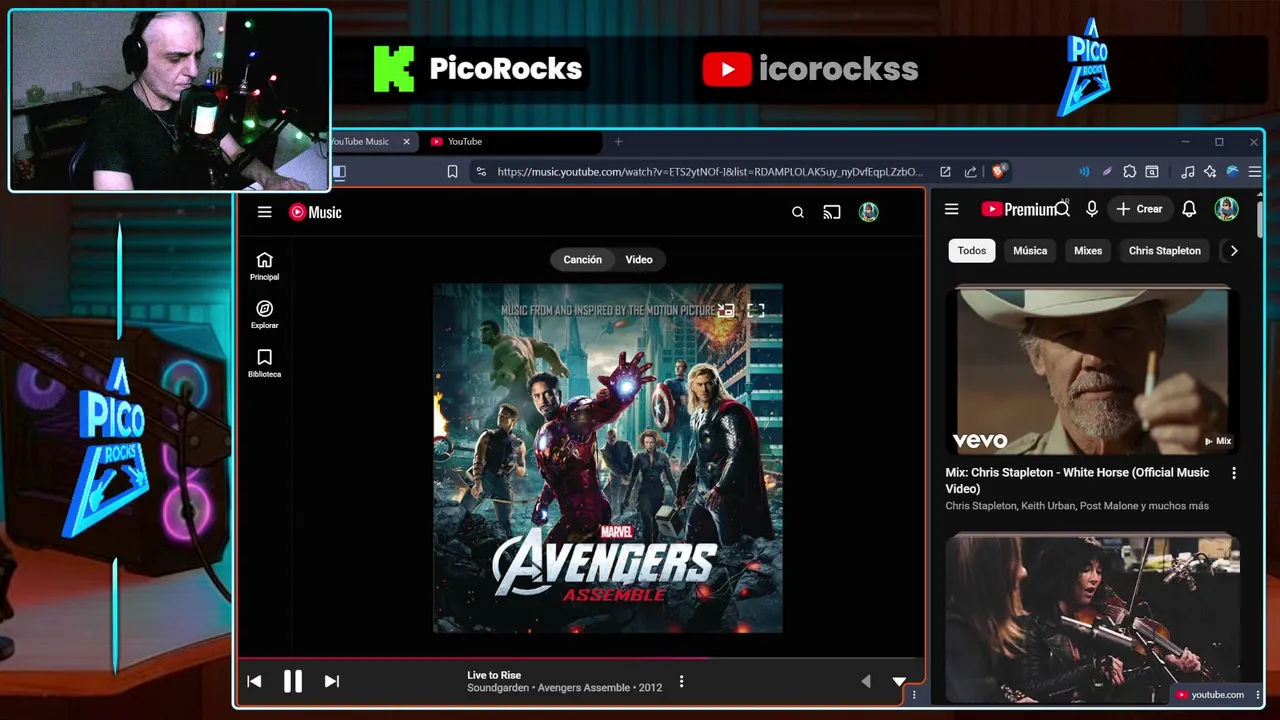Open the violinist video thumbnail
1280x720 pixels.
point(1093,619)
